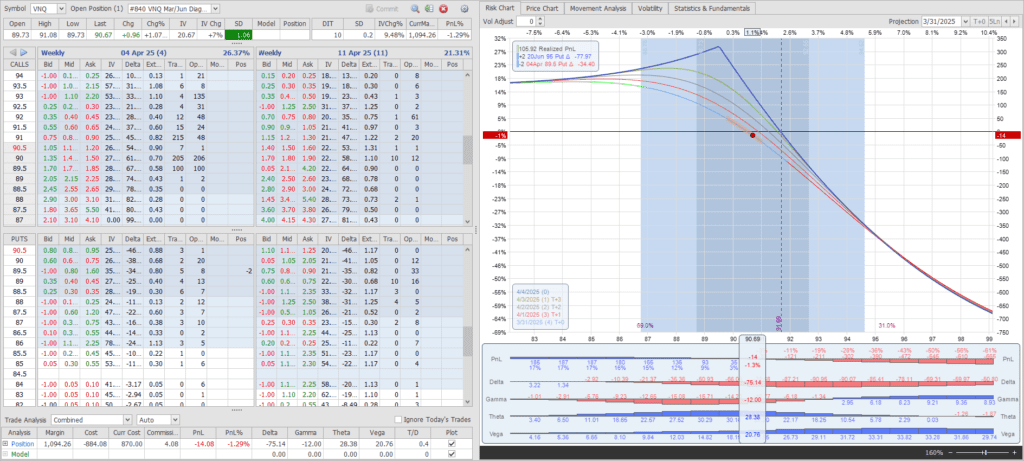
Task: Click the green spreadsheet export icon
Action: tap(428, 8)
